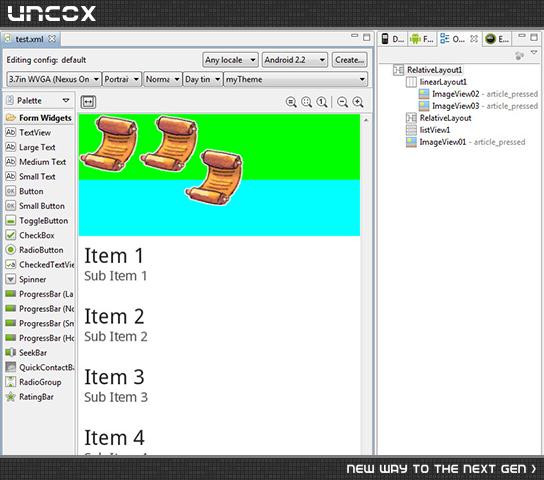Open the Android 2.2 target dropdown

(295, 60)
